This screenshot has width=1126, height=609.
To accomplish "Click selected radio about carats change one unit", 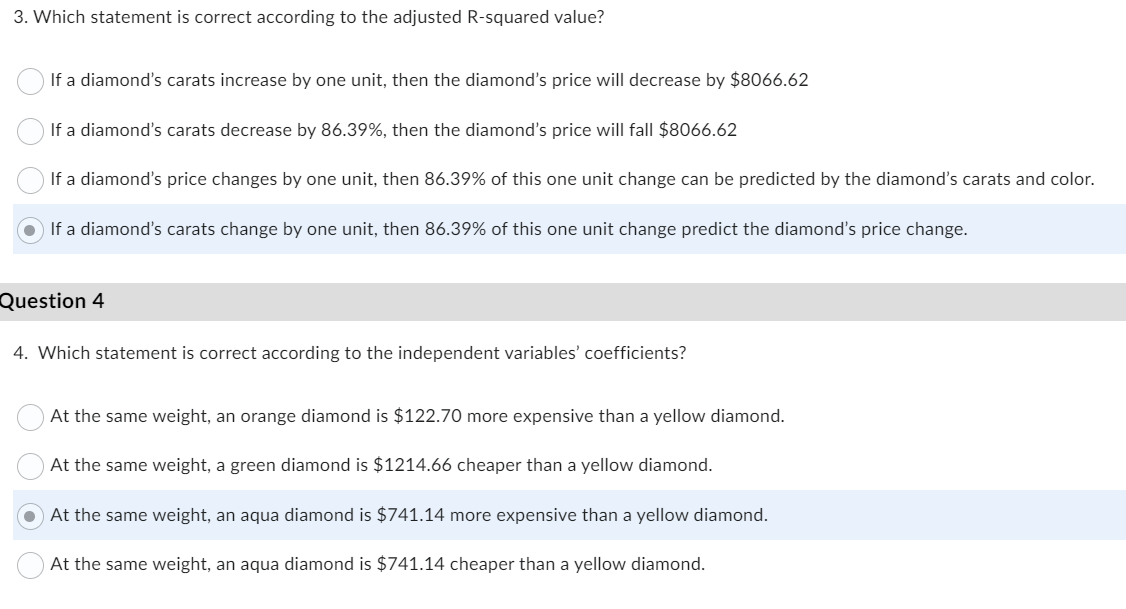I will 30,230.
